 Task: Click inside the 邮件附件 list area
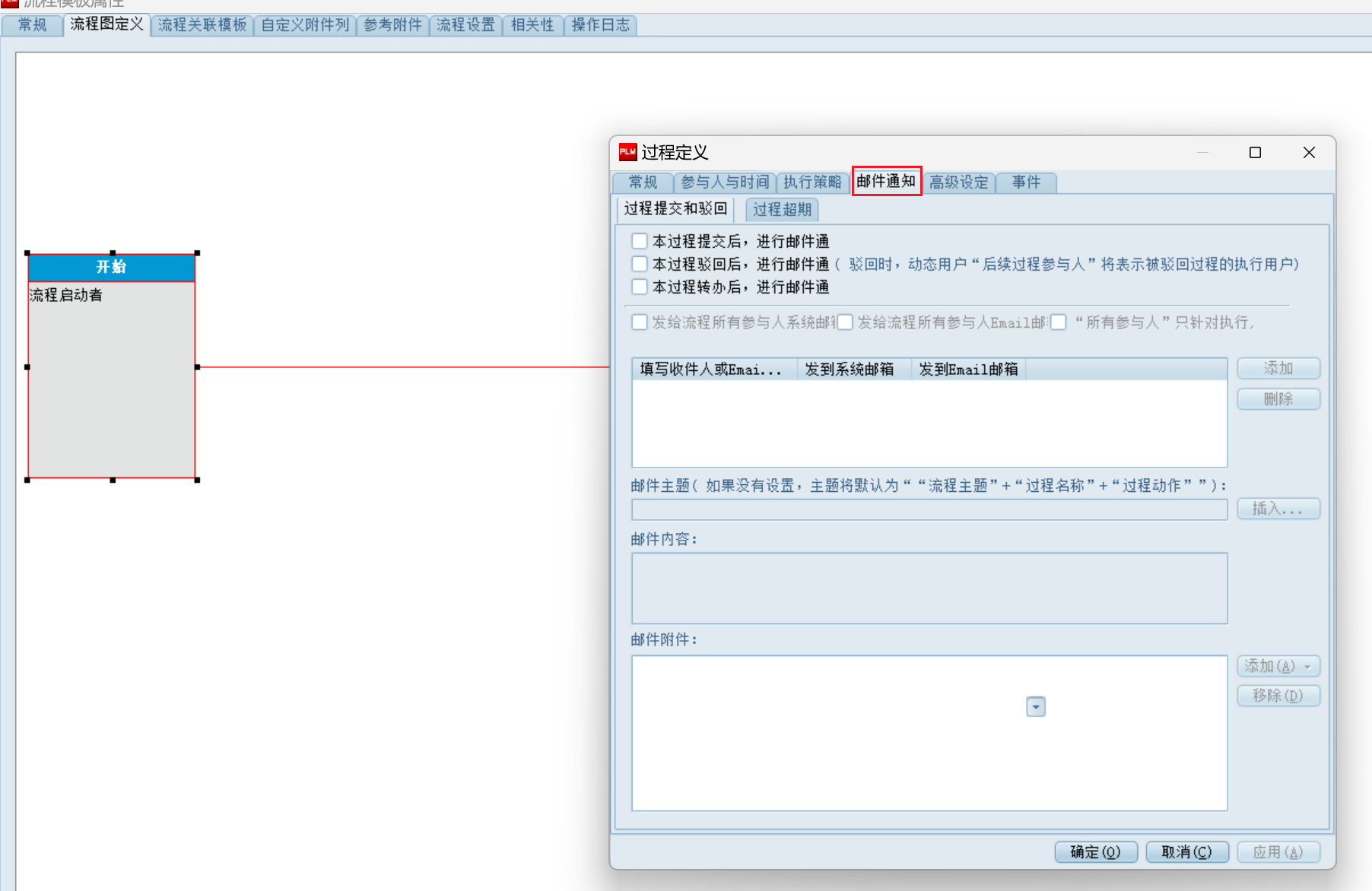pyautogui.click(x=929, y=734)
